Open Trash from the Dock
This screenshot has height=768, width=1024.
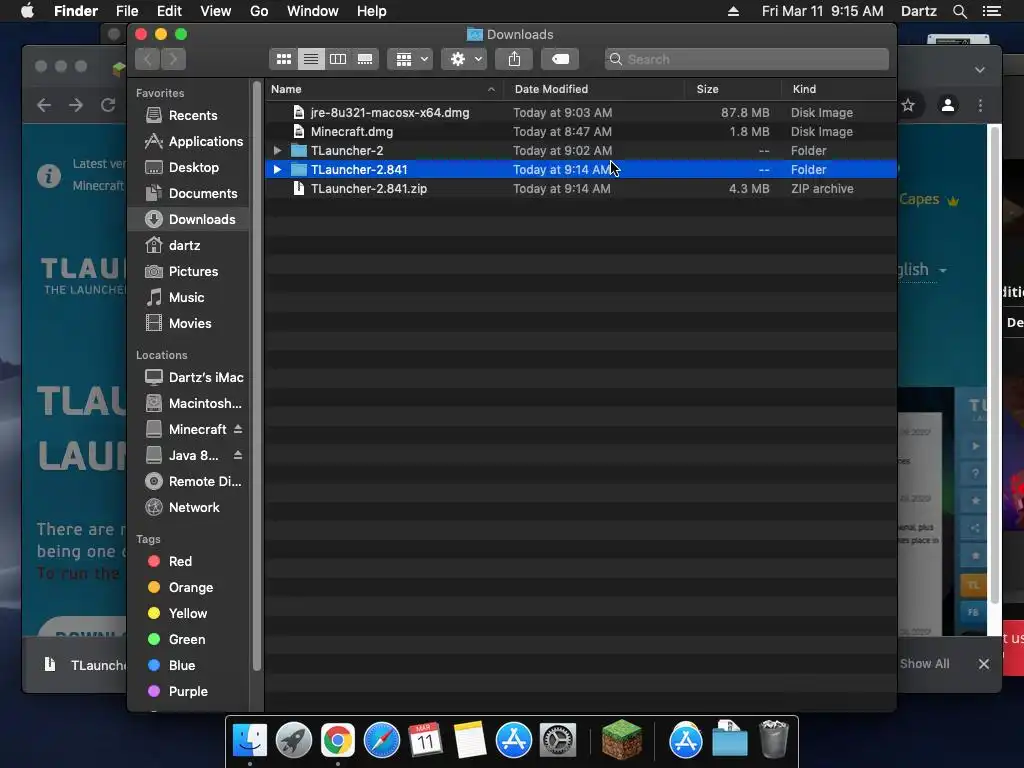(774, 739)
